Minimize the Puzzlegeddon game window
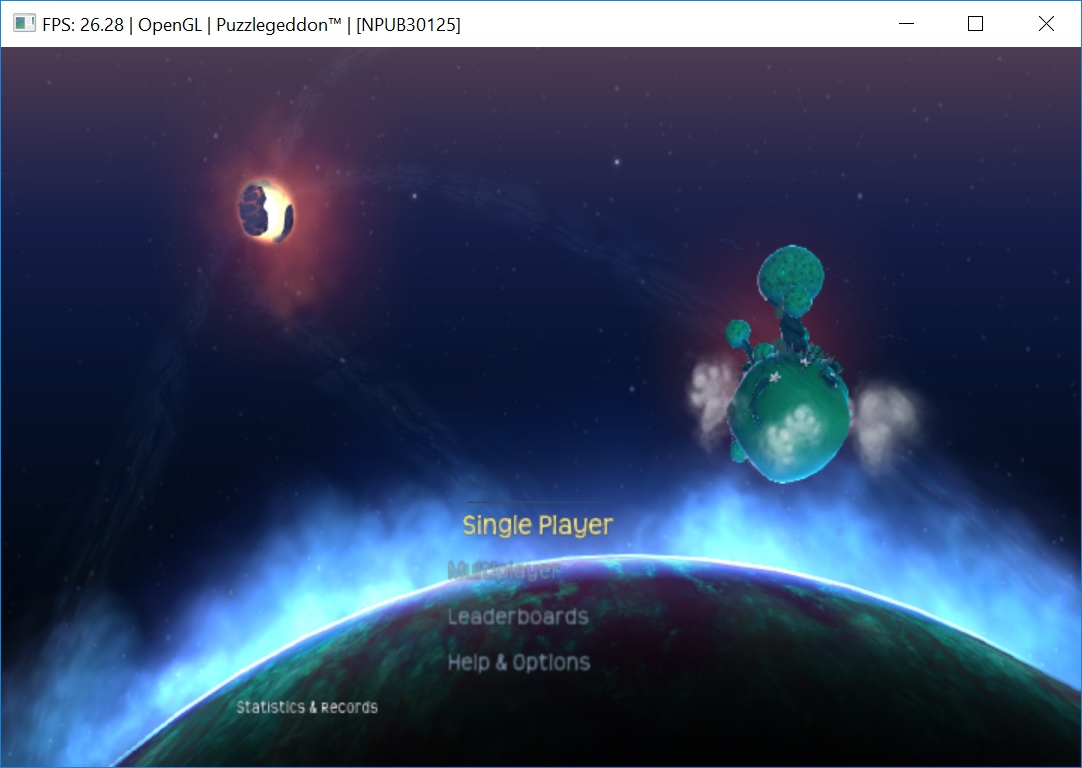The height and width of the screenshot is (768, 1082). (x=906, y=24)
